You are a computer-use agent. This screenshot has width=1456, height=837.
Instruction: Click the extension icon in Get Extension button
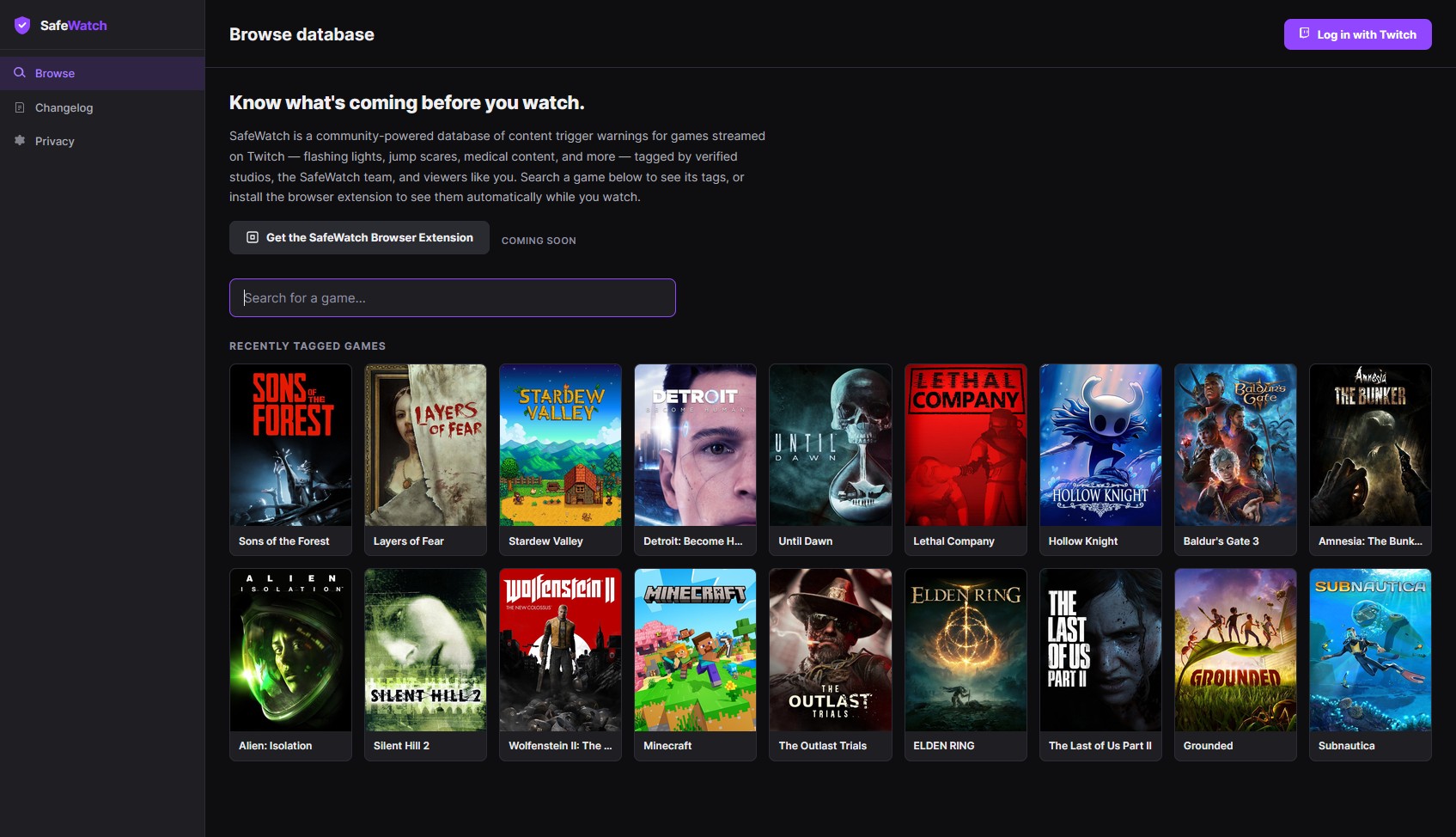(253, 237)
